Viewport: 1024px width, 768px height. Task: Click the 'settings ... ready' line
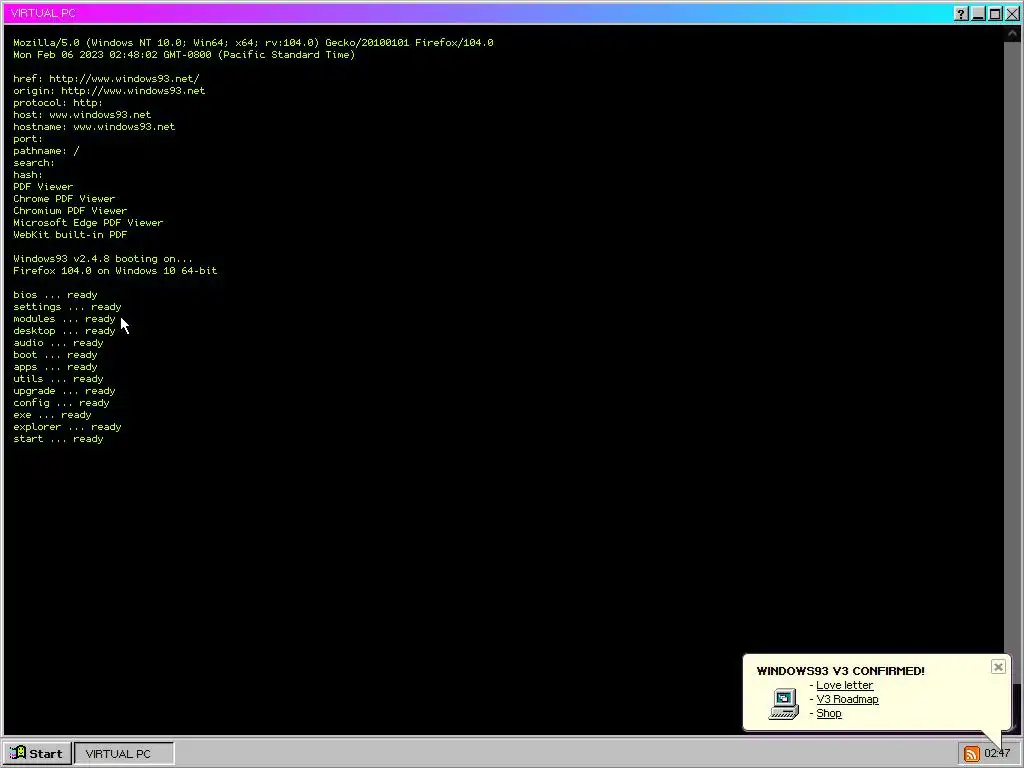click(67, 307)
